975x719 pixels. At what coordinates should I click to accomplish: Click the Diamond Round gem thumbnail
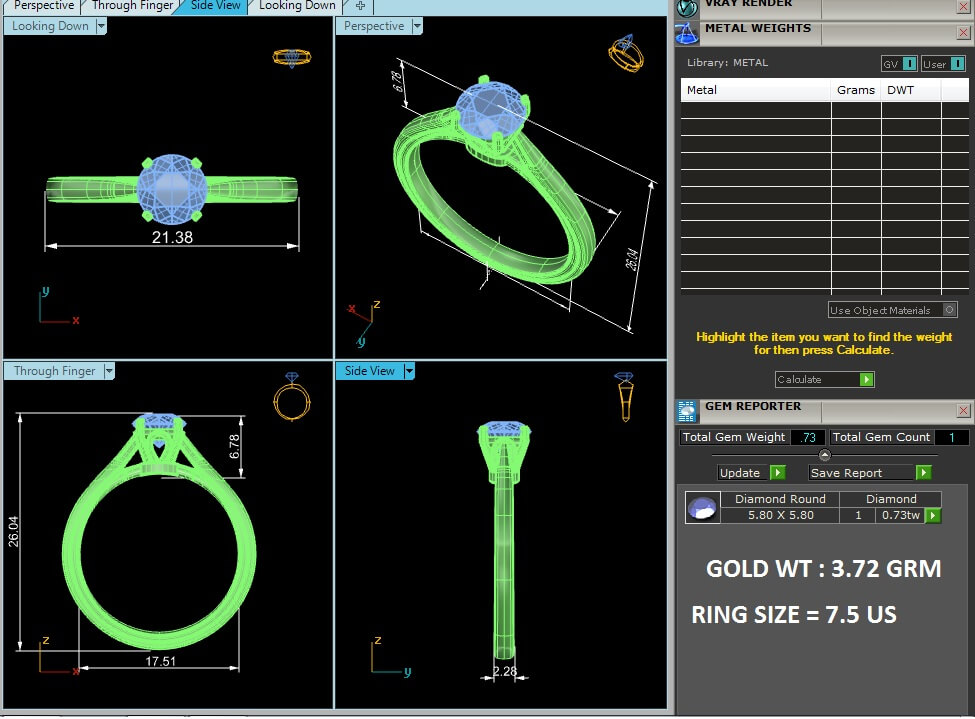pyautogui.click(x=702, y=508)
